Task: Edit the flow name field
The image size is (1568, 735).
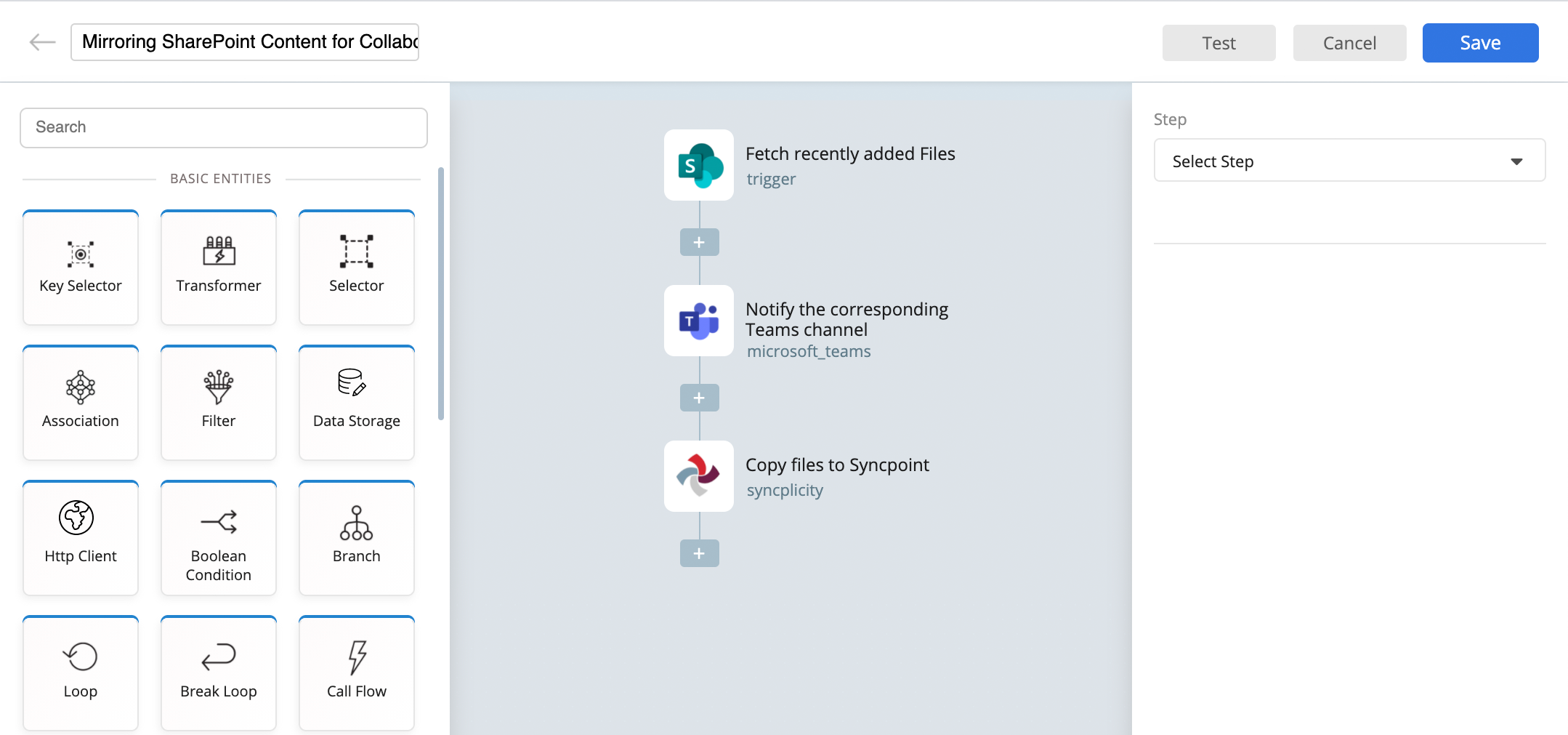Action: point(245,42)
